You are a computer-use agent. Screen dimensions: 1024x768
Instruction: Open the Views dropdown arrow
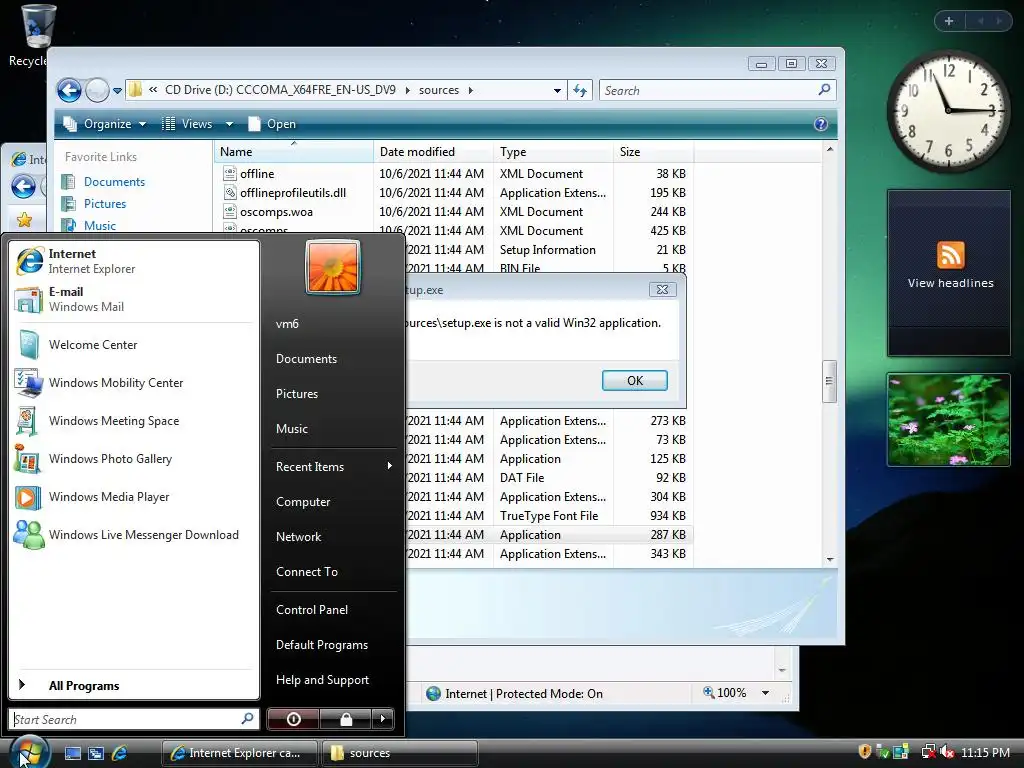pos(229,124)
